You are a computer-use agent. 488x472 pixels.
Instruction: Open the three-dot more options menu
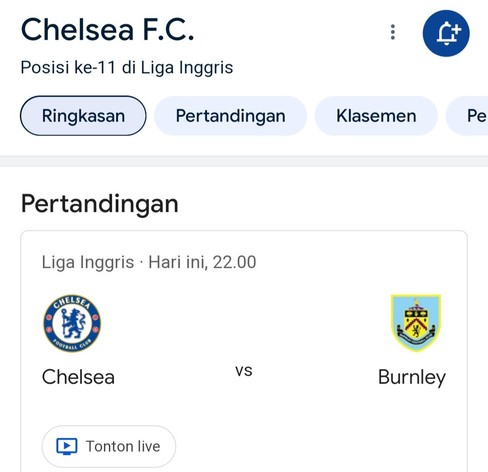pos(393,32)
